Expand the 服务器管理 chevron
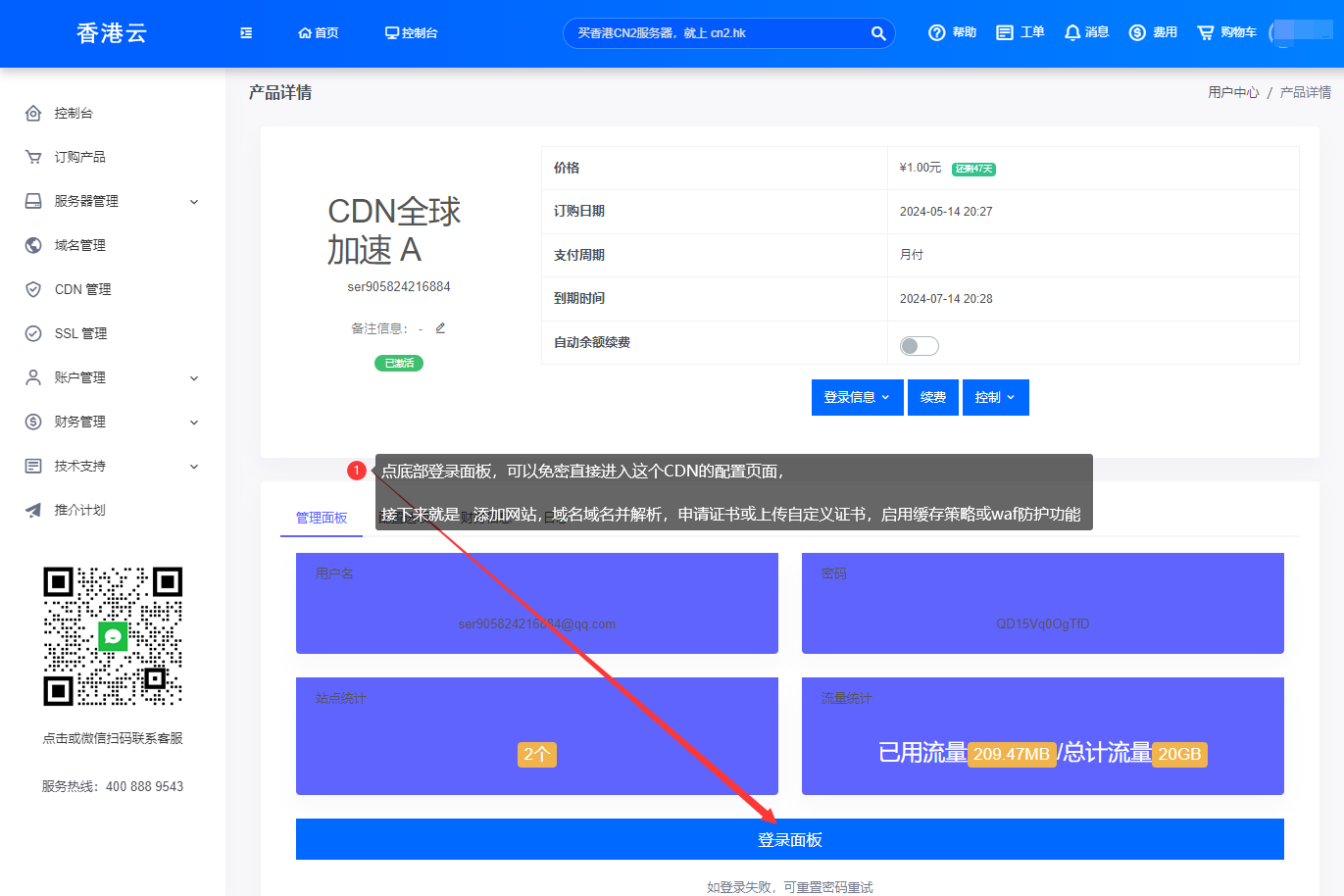This screenshot has height=896, width=1344. pyautogui.click(x=194, y=202)
